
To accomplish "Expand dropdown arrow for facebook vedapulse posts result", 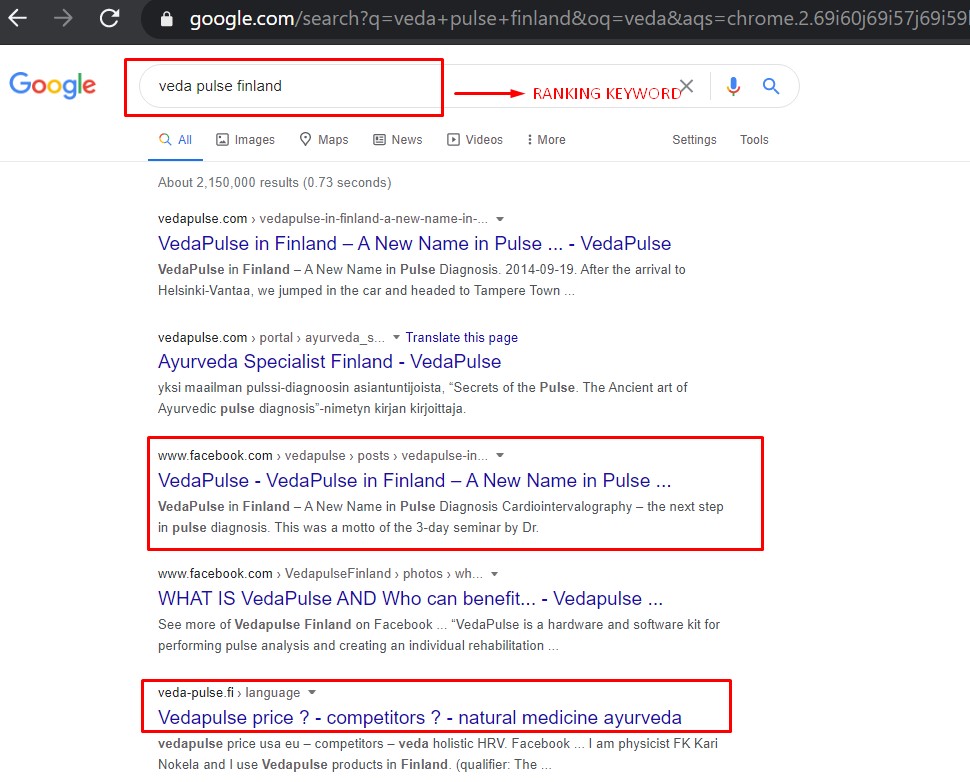I will click(500, 455).
